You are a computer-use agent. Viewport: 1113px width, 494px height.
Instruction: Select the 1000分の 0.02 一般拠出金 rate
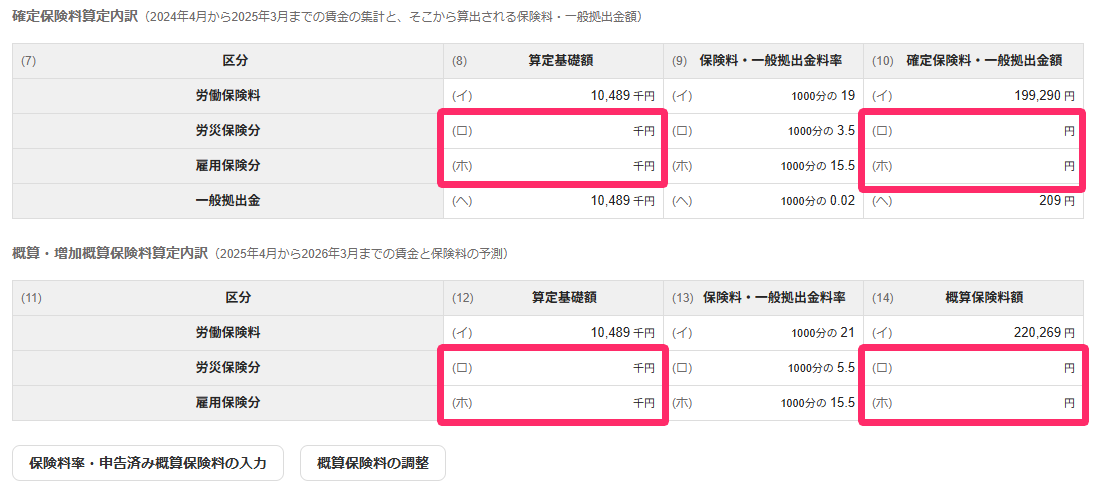(818, 201)
